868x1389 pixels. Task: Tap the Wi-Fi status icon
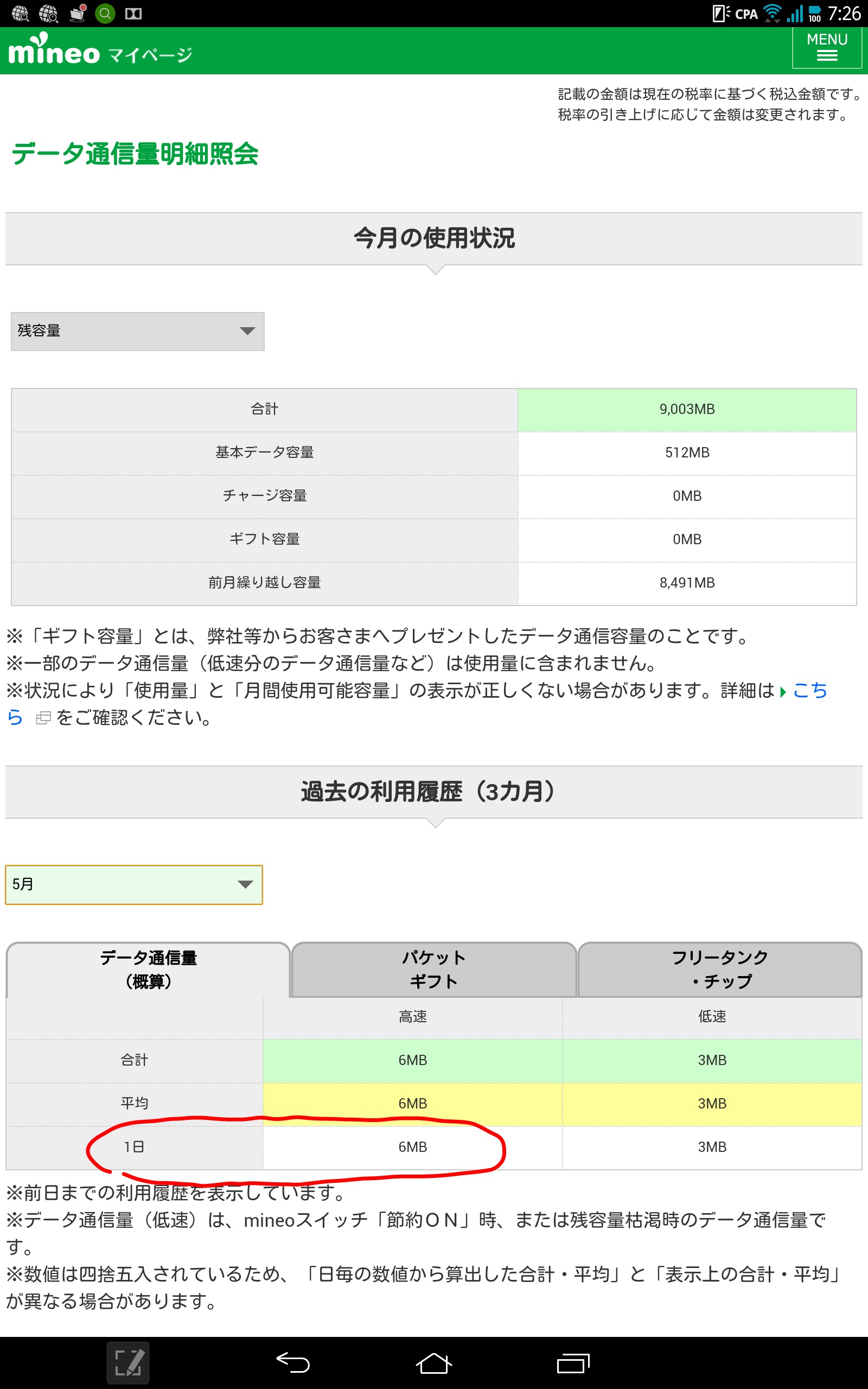tap(772, 13)
